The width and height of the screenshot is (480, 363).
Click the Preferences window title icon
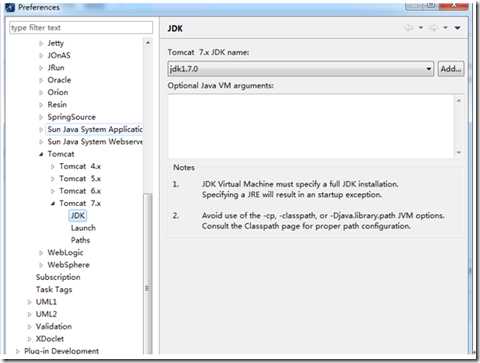pos(10,7)
